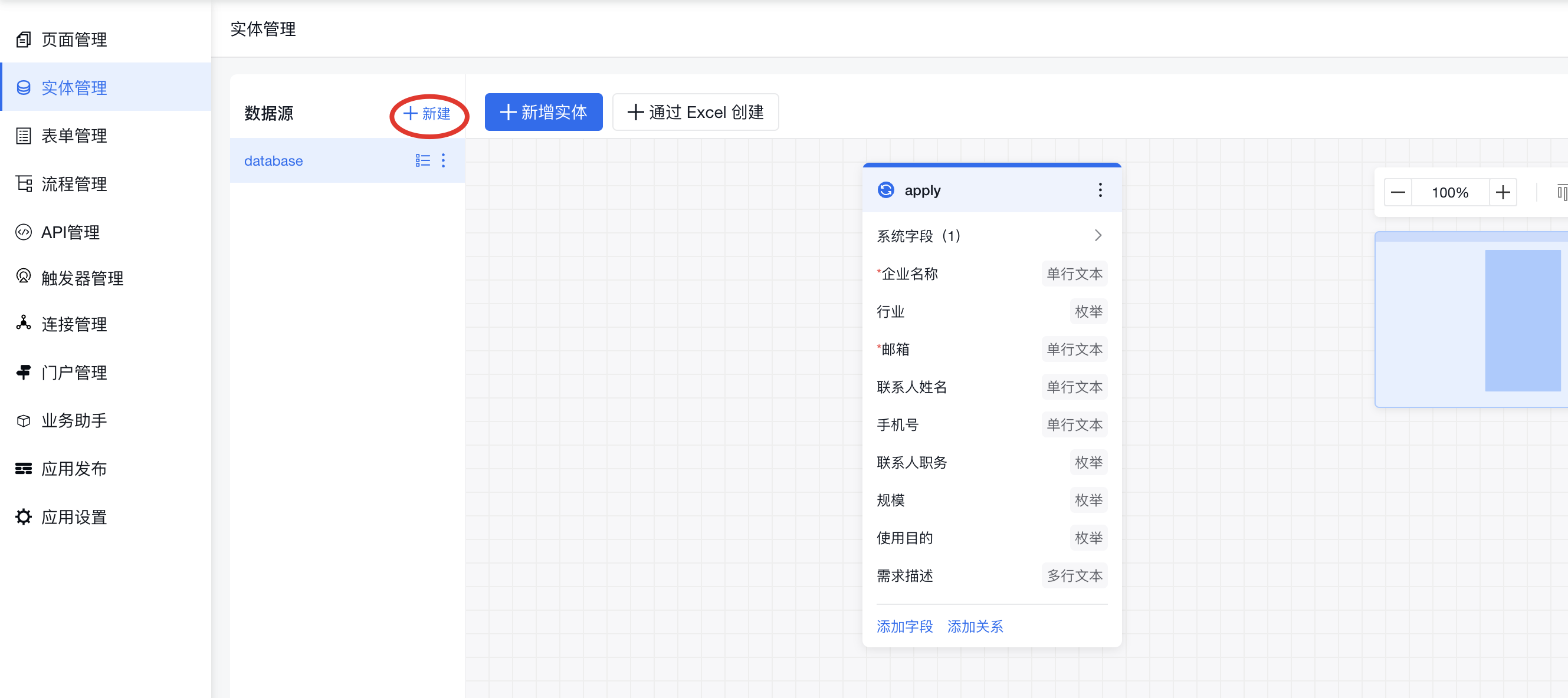The height and width of the screenshot is (698, 1568).
Task: Click the 使用目的 field
Action: click(x=992, y=538)
